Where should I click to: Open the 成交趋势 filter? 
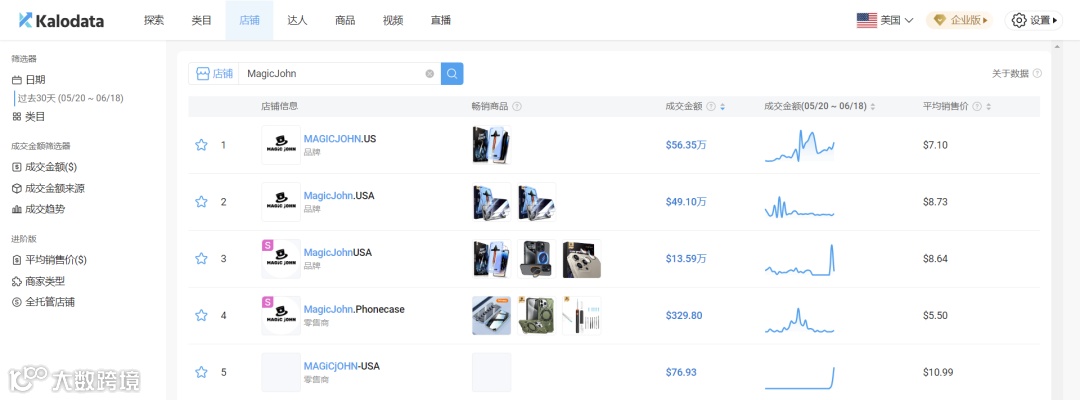coord(39,209)
